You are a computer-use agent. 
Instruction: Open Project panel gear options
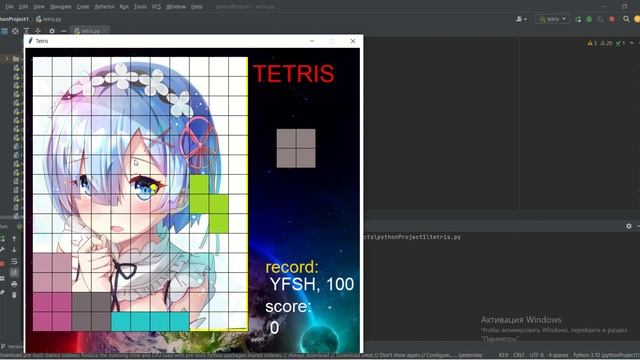coord(52,31)
